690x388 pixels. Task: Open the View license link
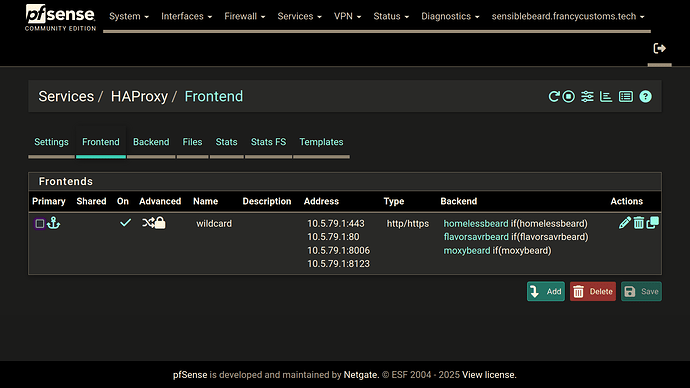pyautogui.click(x=489, y=375)
